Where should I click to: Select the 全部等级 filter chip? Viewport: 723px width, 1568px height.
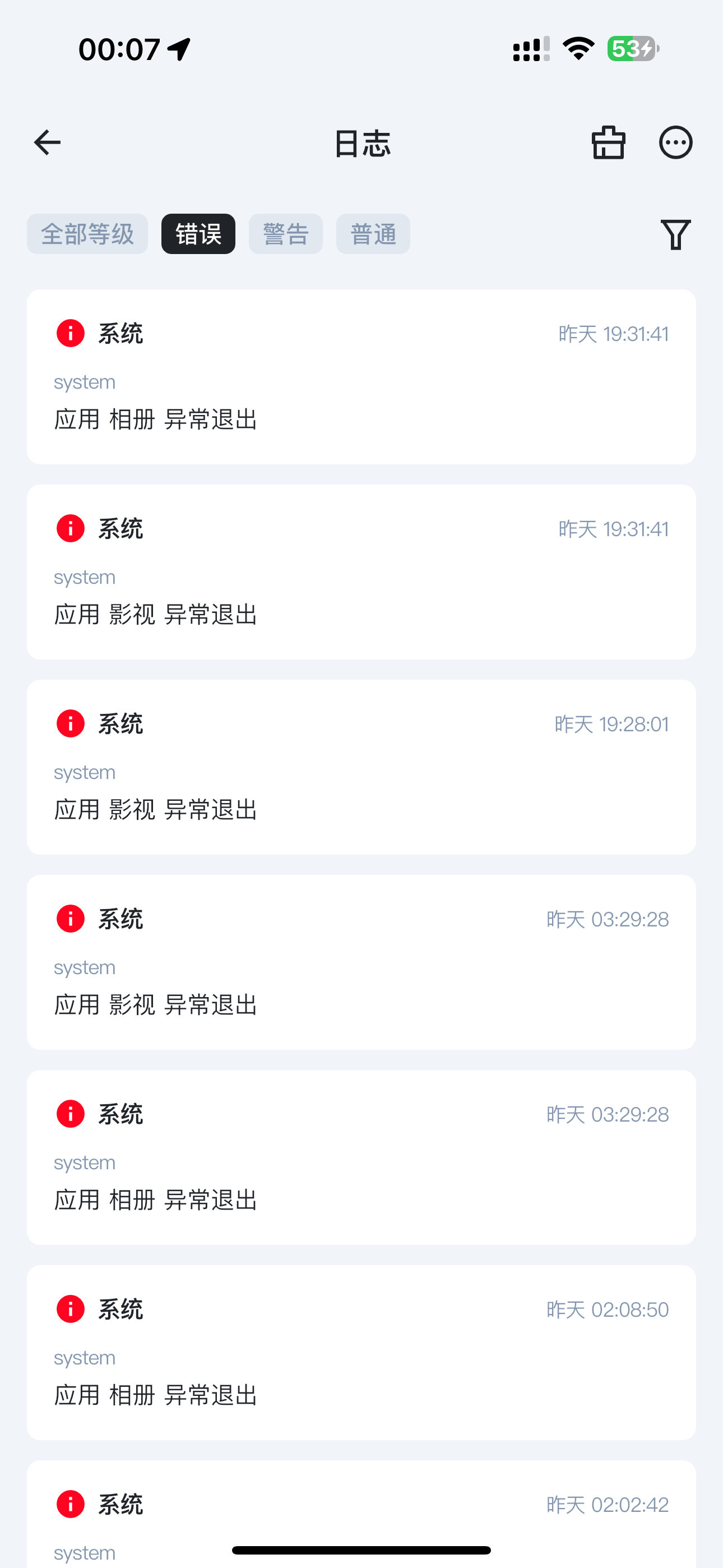coord(87,234)
